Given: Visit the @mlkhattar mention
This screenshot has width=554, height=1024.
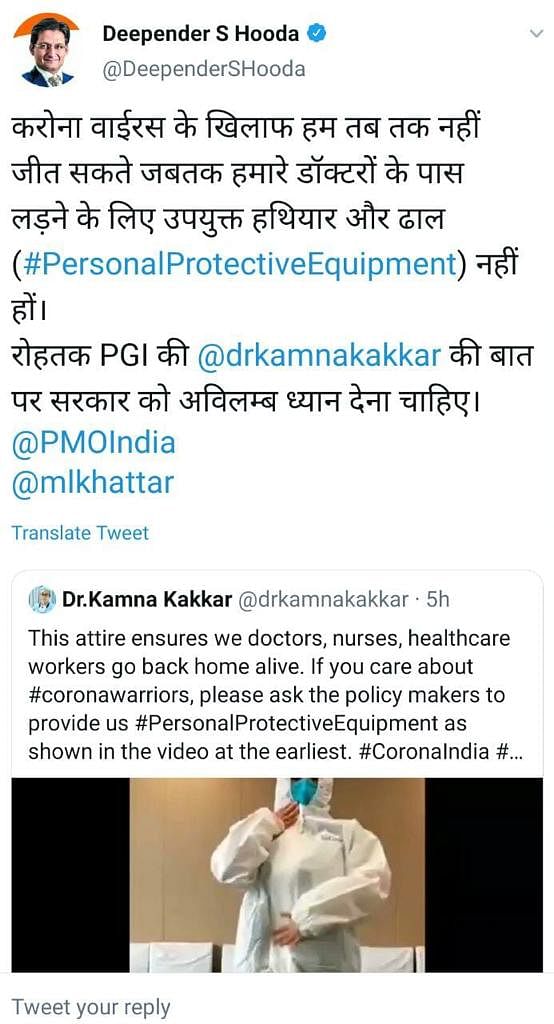Looking at the screenshot, I should (93, 483).
